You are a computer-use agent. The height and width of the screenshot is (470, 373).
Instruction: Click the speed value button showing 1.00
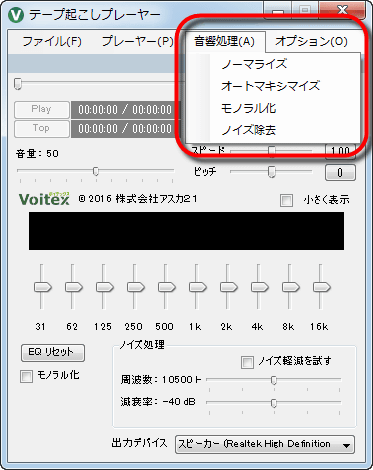340,151
